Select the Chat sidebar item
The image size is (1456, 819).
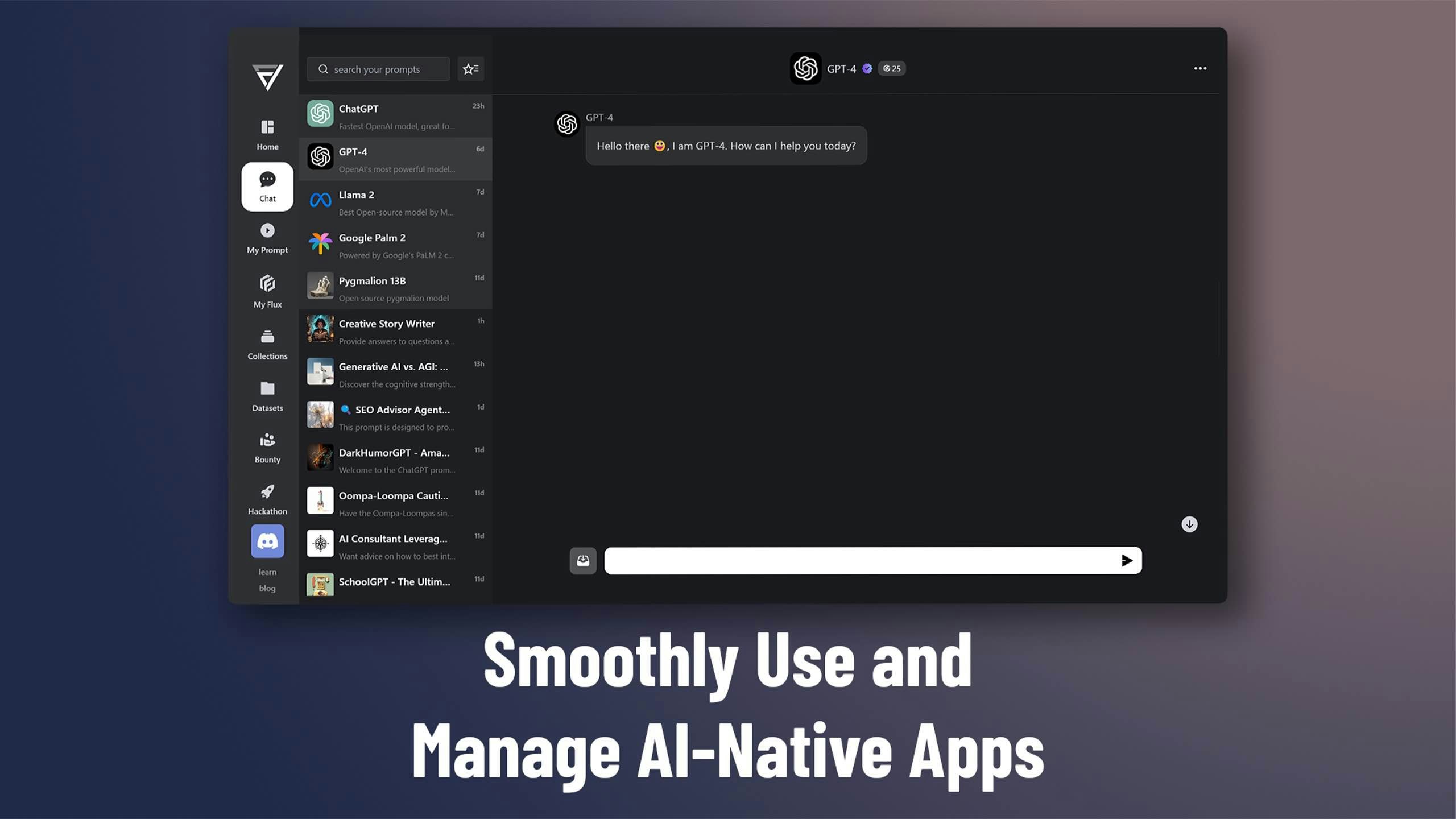tap(267, 187)
